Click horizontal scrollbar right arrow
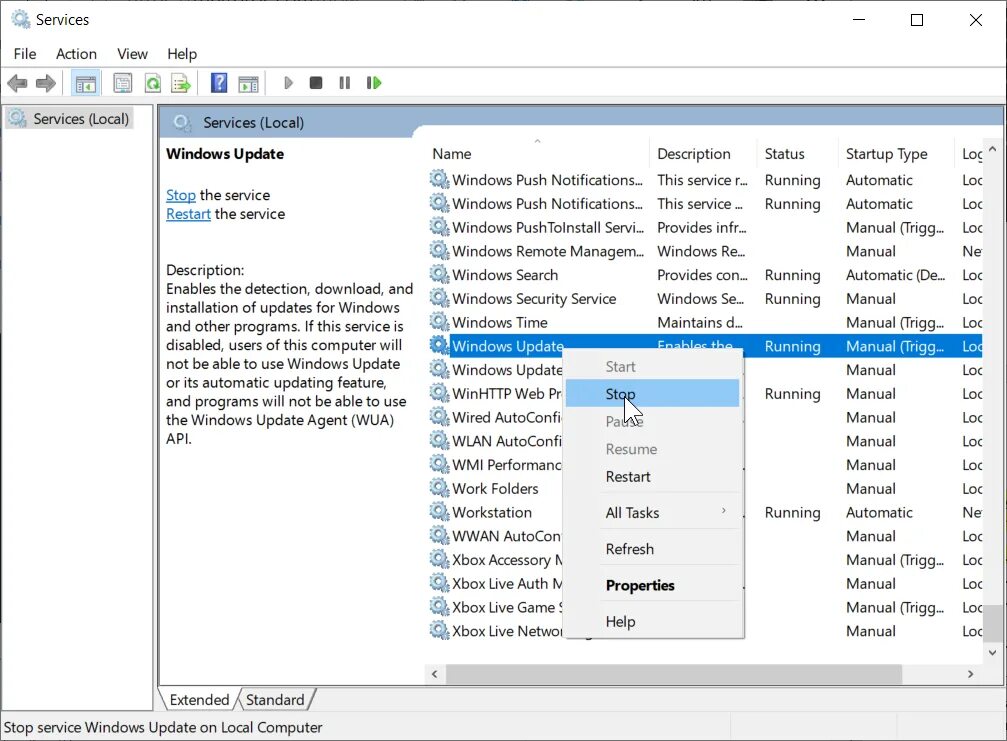Viewport: 1007px width, 741px height. click(x=970, y=674)
